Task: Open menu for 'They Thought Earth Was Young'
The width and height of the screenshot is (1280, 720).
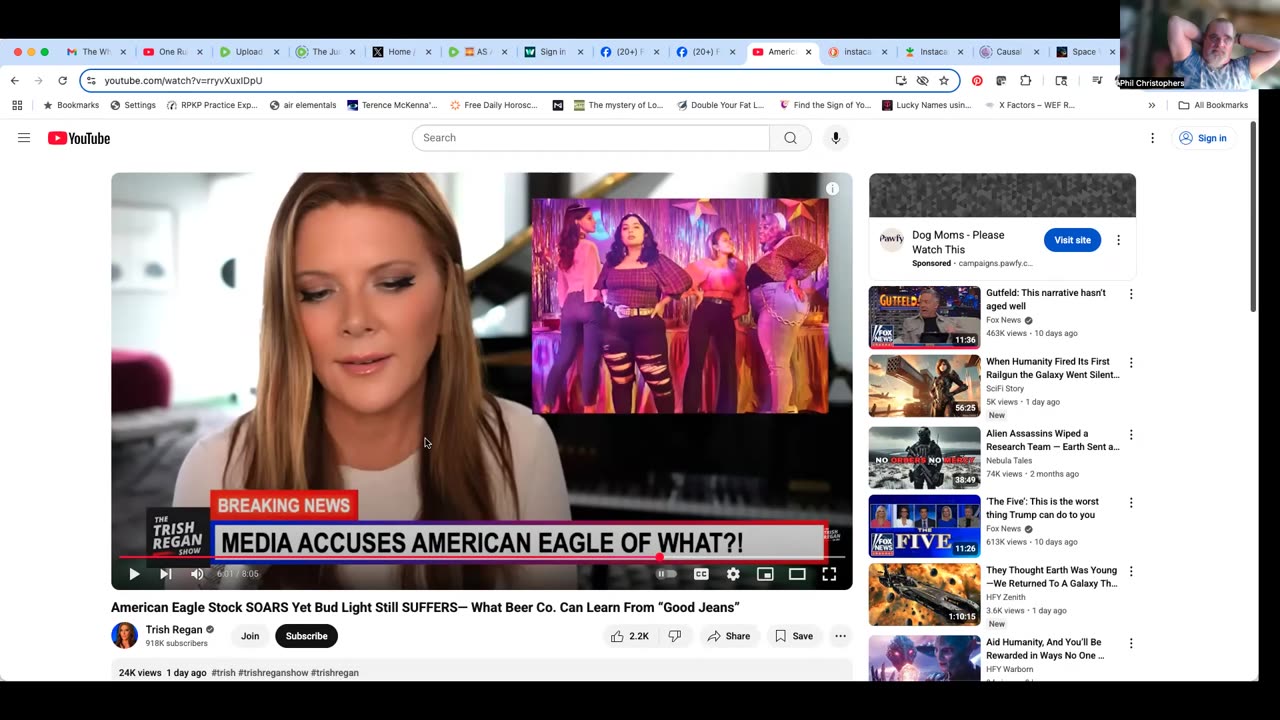Action: tap(1131, 572)
